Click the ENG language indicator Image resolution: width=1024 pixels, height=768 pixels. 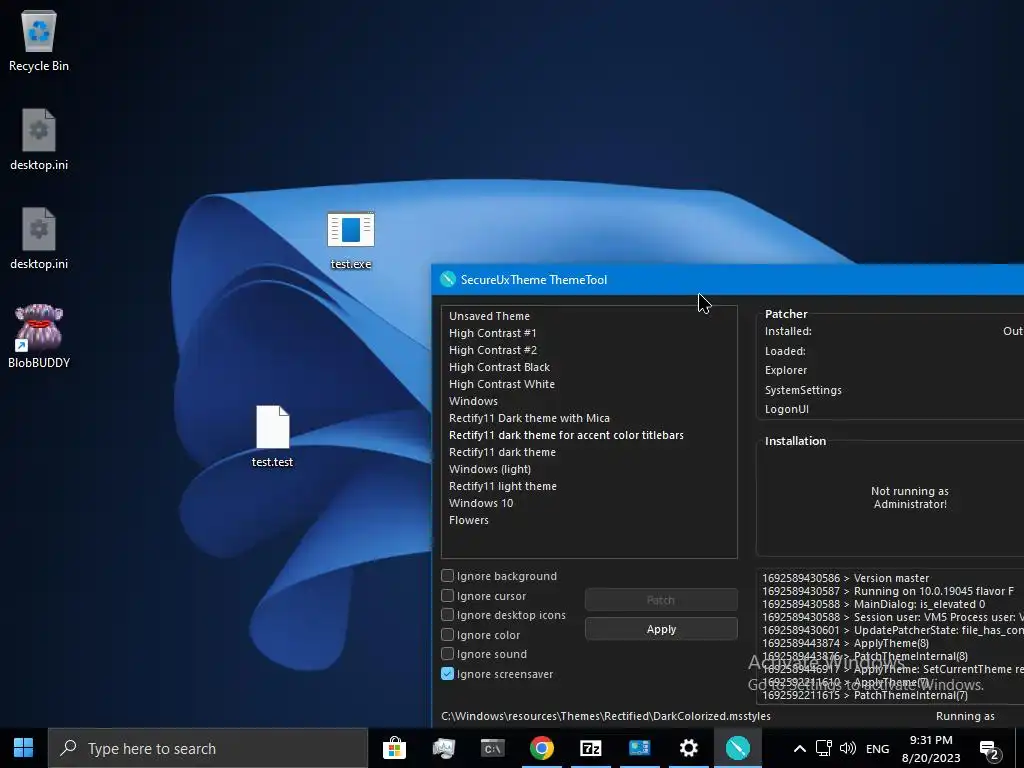877,748
